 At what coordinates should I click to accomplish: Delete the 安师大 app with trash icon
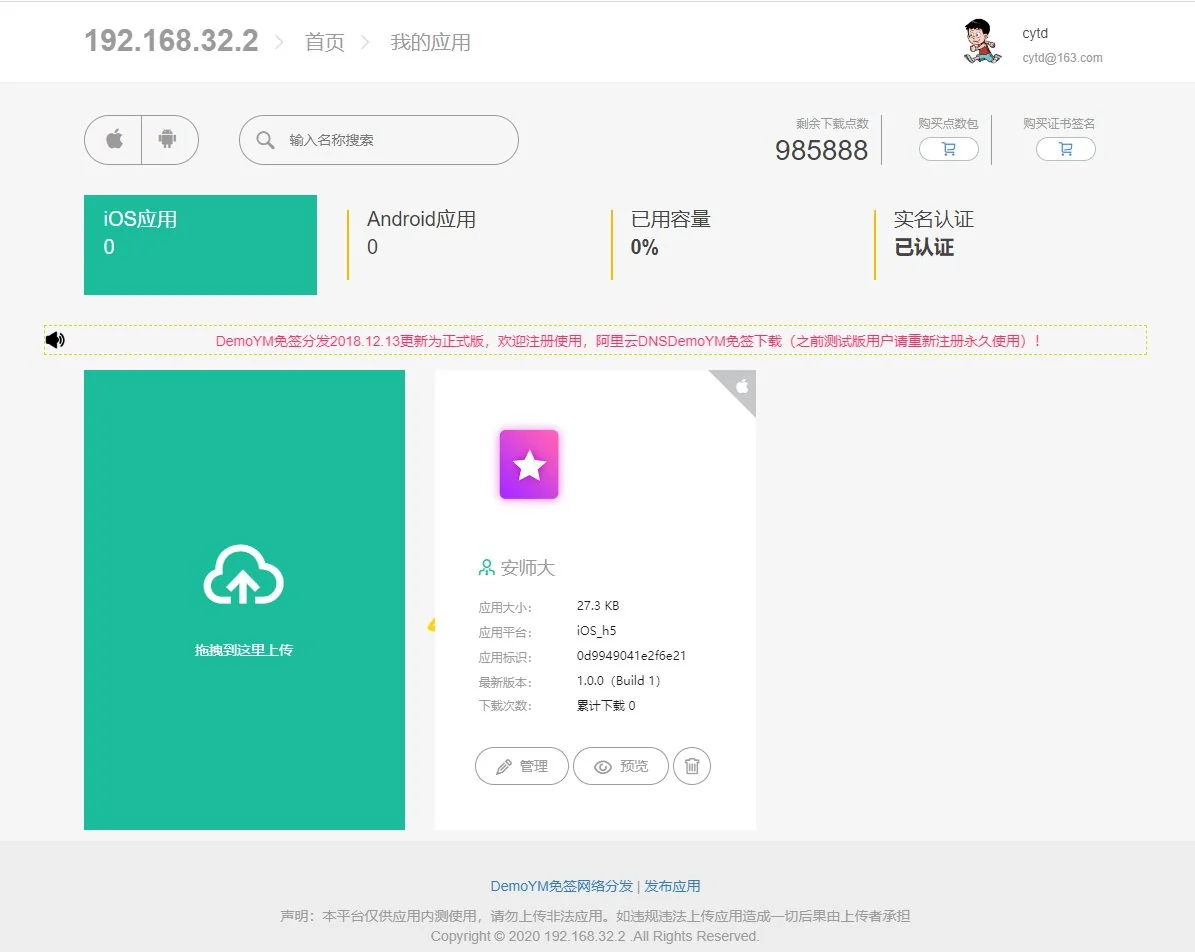692,767
